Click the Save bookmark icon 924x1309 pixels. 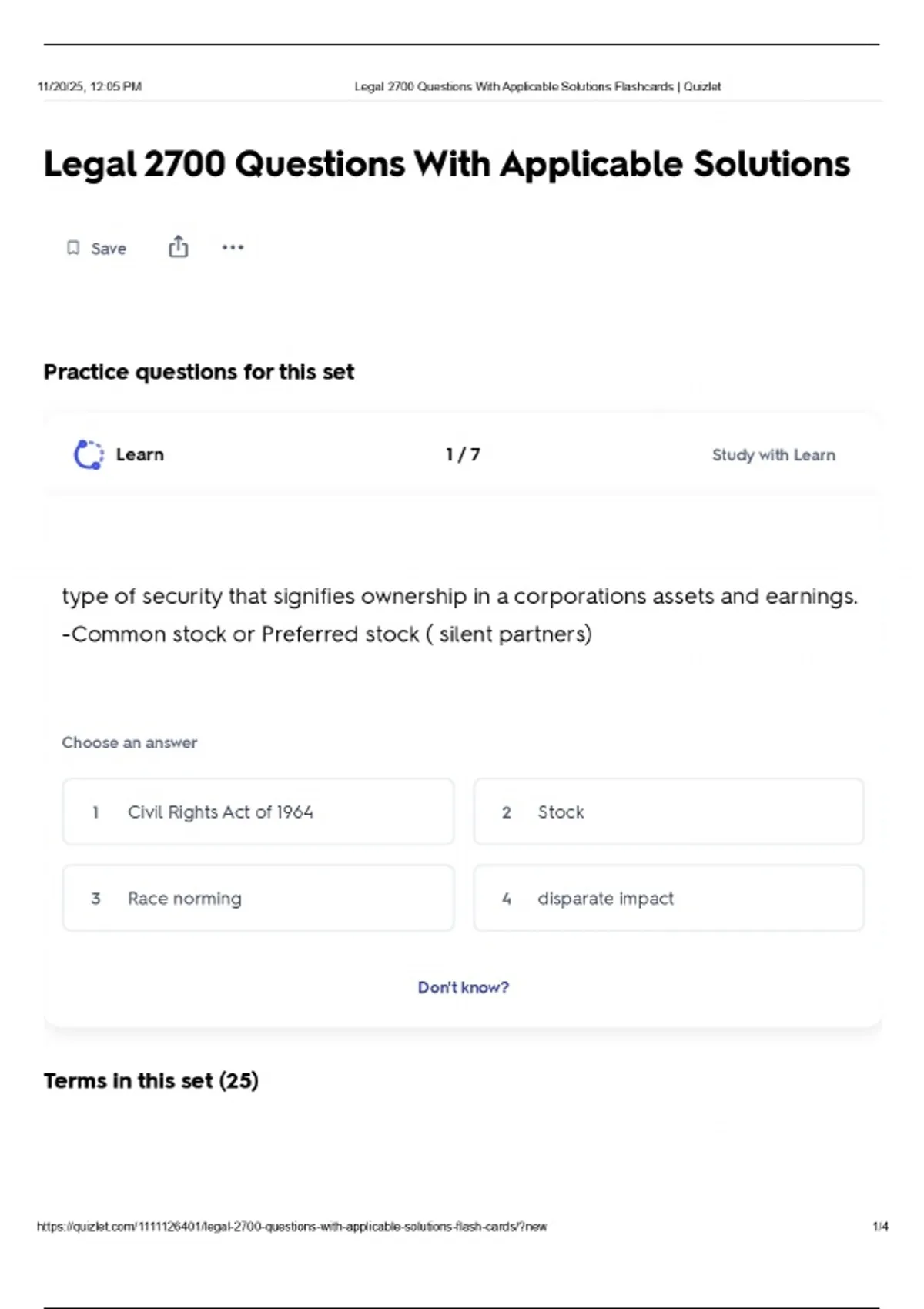point(73,248)
